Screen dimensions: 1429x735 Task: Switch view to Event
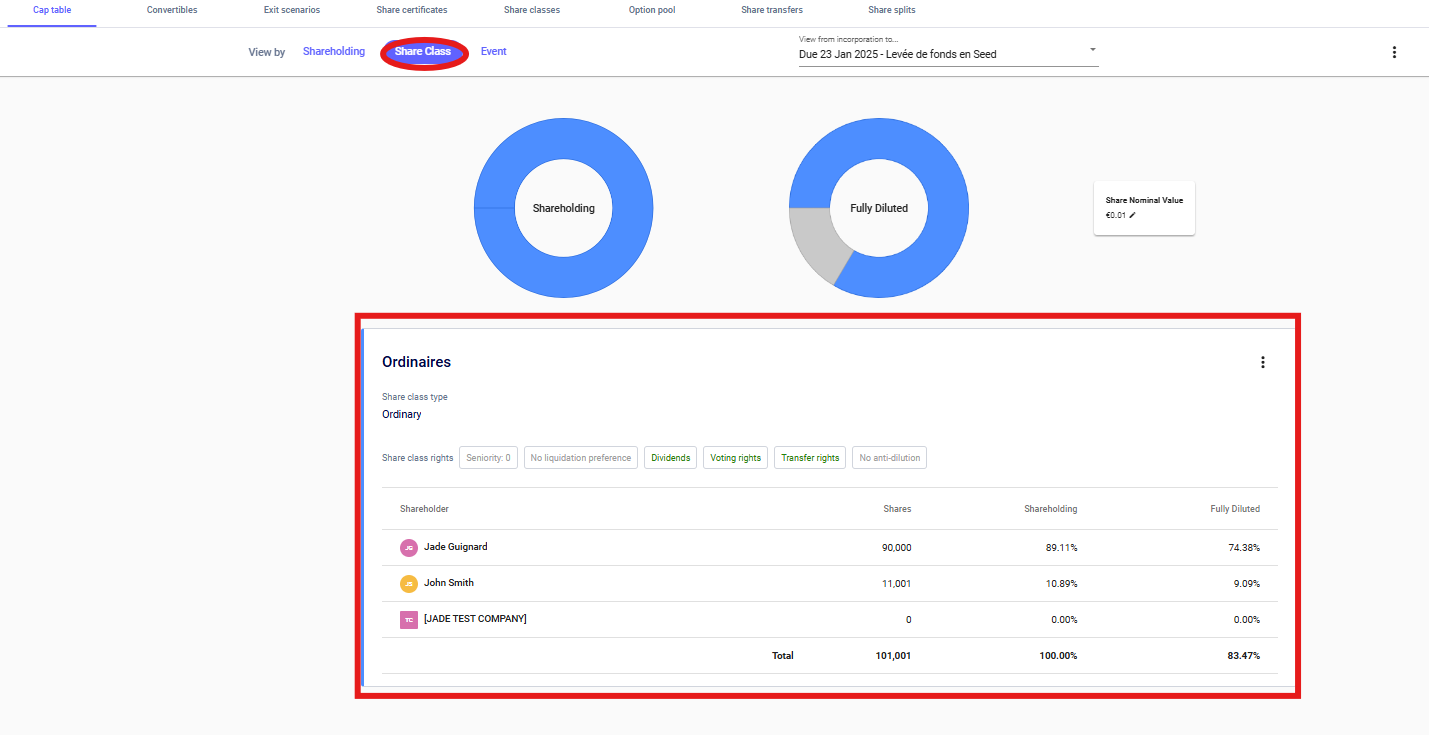click(x=493, y=51)
